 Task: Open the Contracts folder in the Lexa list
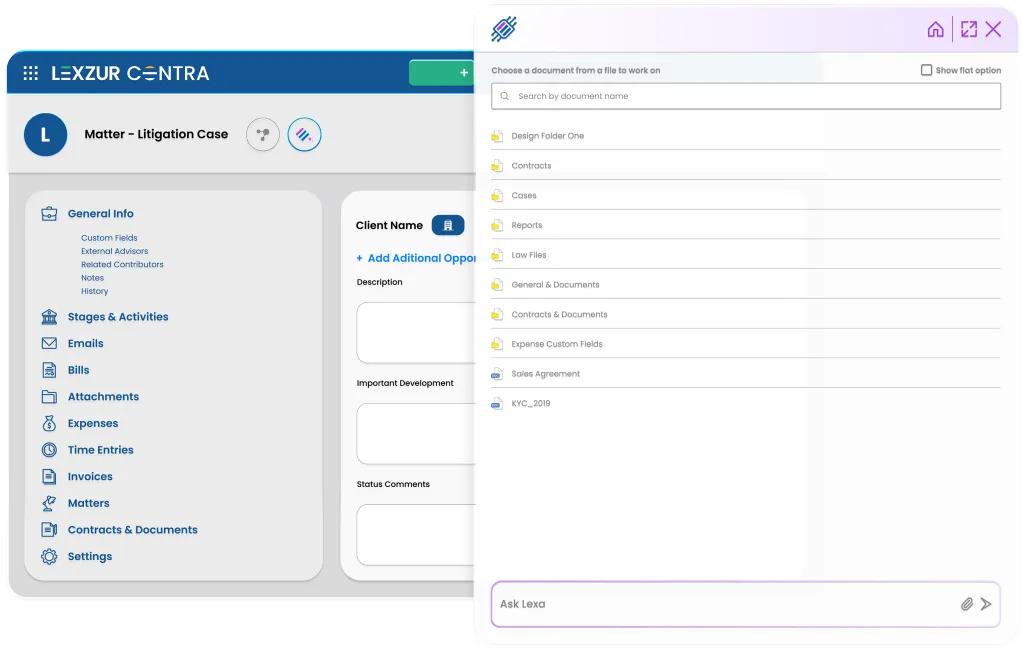click(746, 166)
